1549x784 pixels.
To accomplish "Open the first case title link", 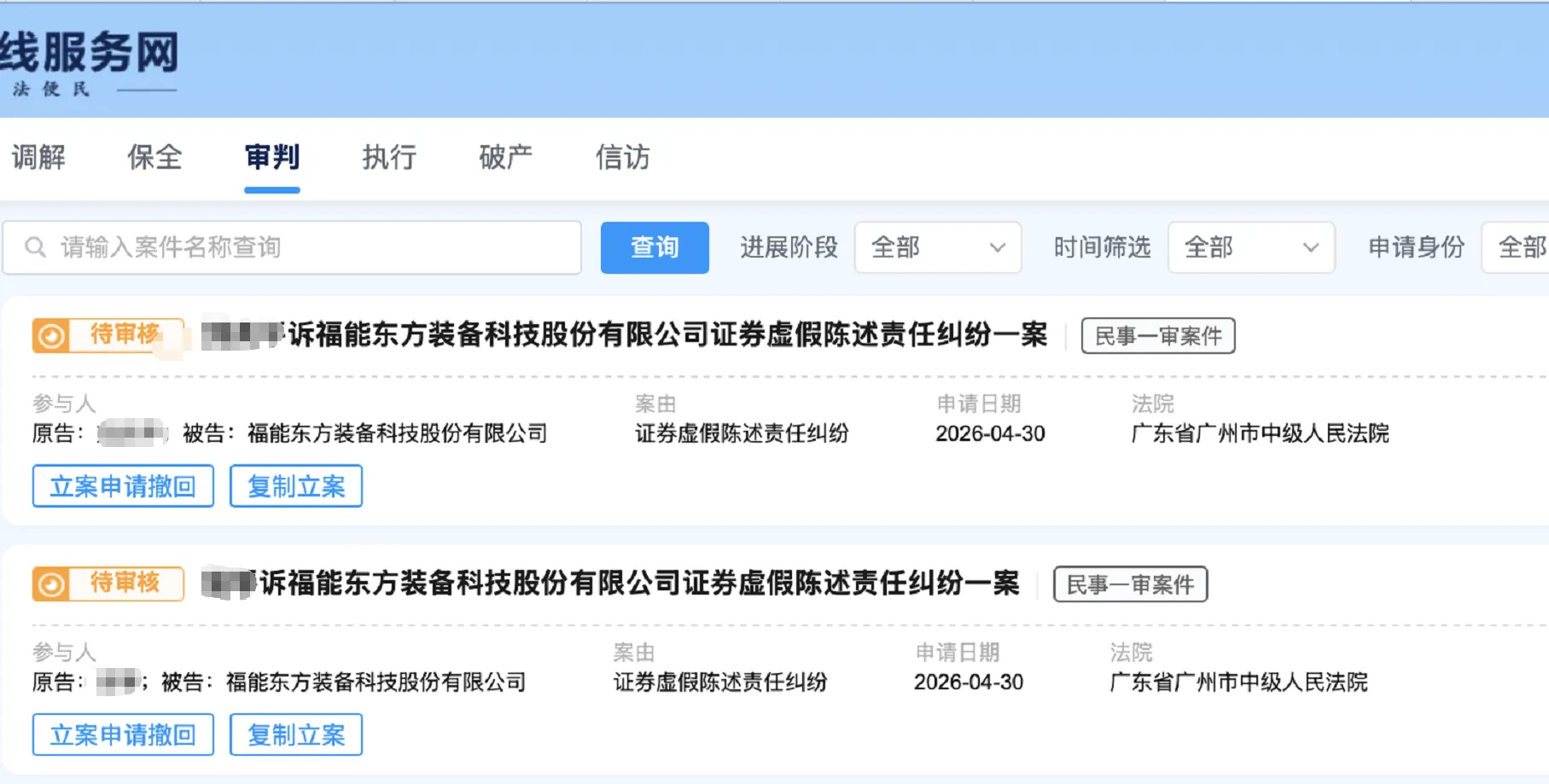I will pos(625,335).
